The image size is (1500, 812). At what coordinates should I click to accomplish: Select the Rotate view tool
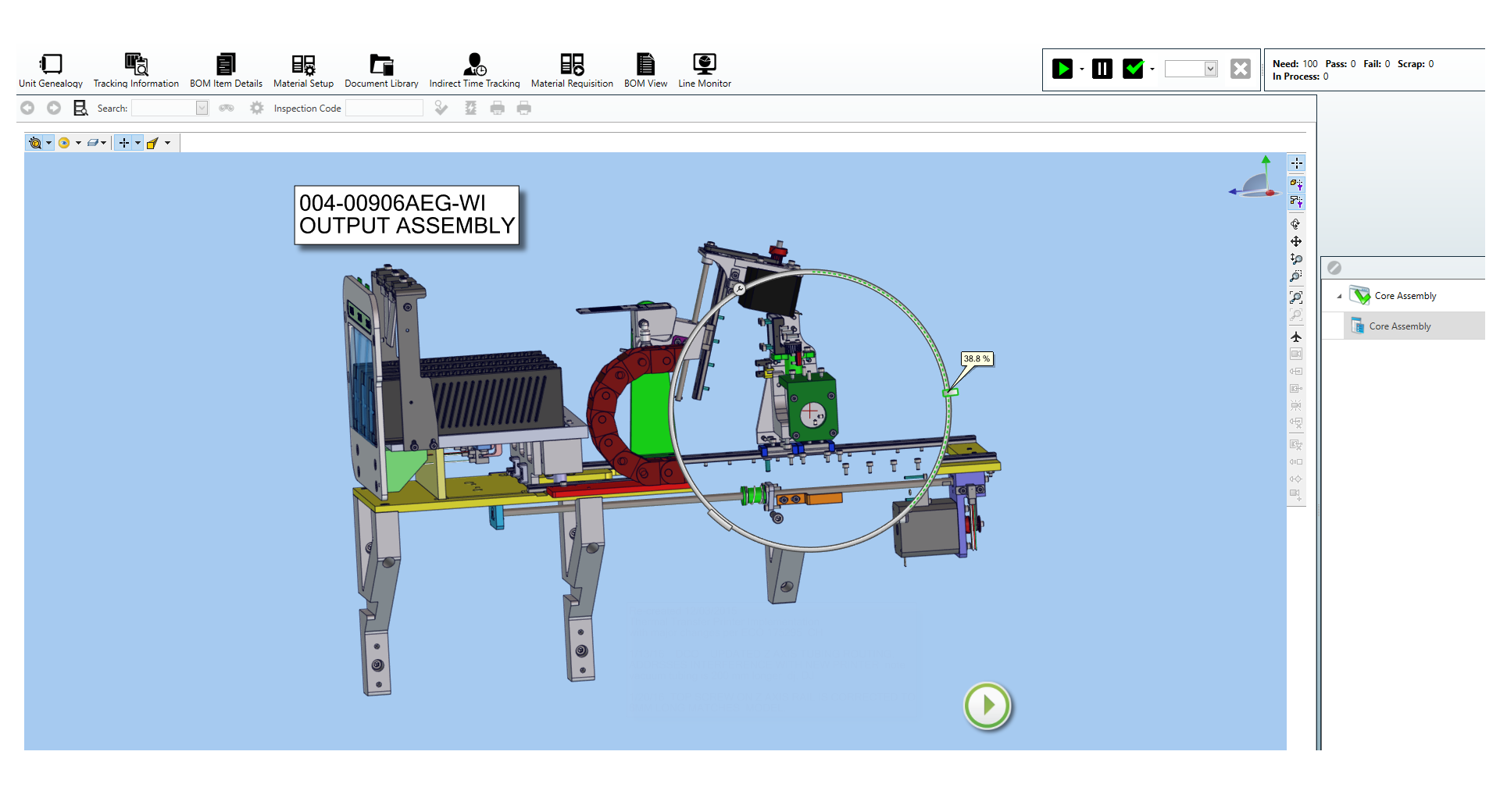pyautogui.click(x=1296, y=224)
